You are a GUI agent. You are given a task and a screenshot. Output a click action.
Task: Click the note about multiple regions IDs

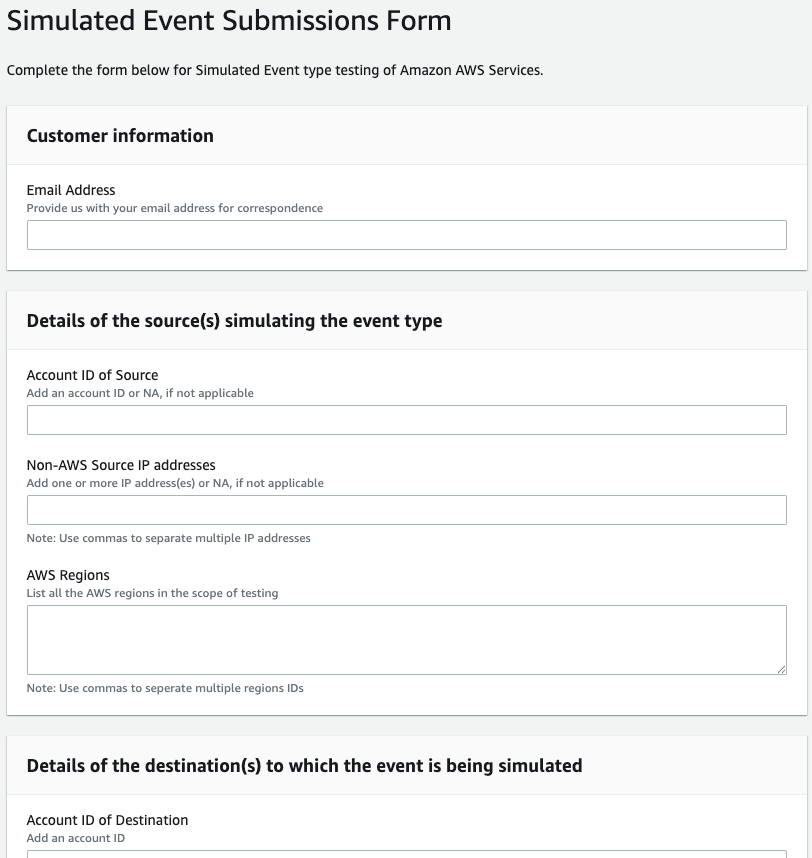click(x=165, y=688)
